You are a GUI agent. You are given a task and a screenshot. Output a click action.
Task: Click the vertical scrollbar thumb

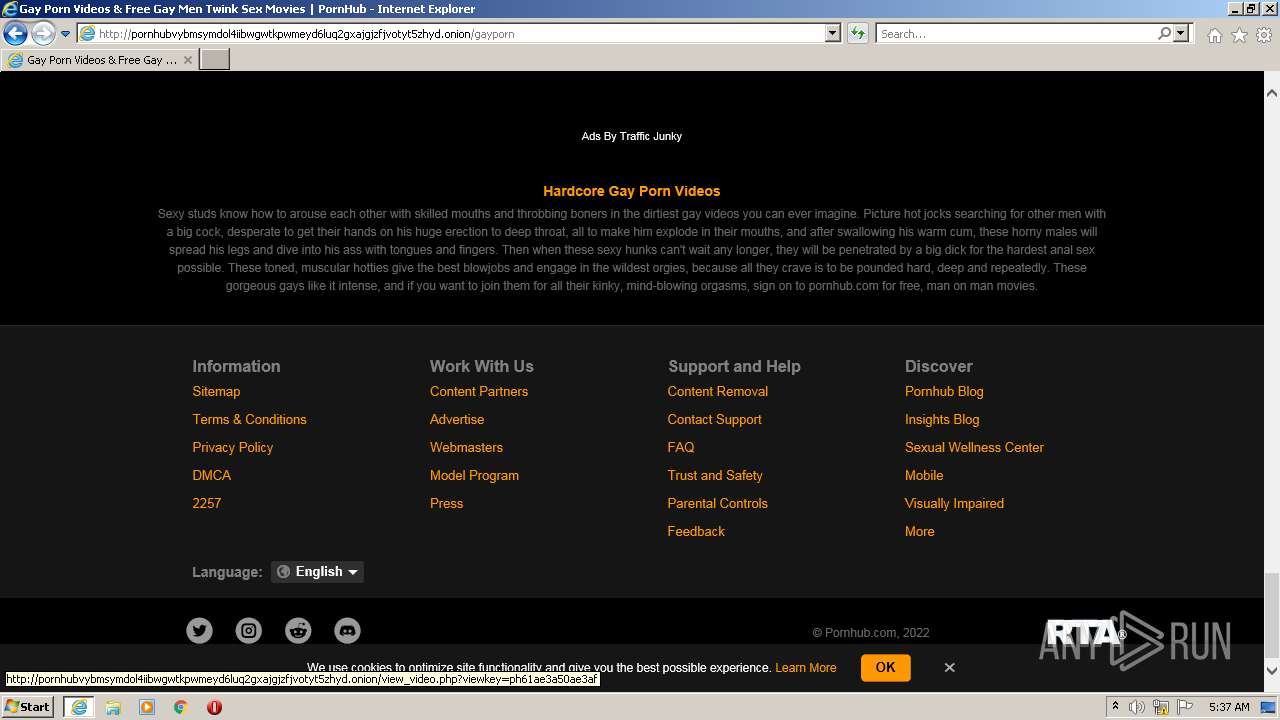pyautogui.click(x=1272, y=613)
